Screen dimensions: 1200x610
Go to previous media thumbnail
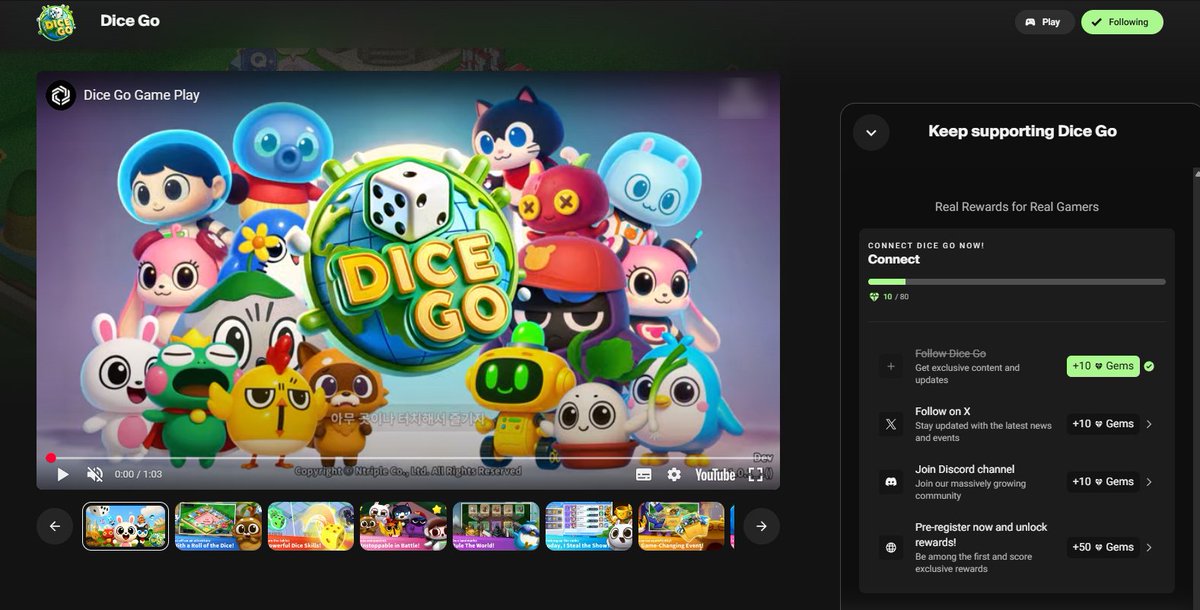pos(55,526)
